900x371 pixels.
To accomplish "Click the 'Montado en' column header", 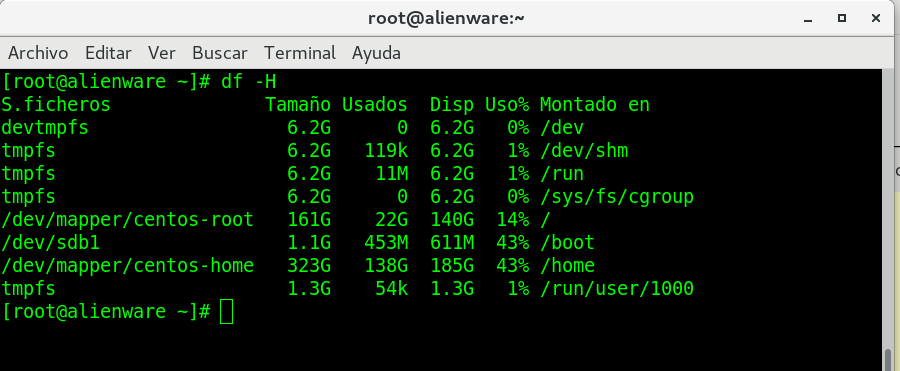I will tap(595, 105).
